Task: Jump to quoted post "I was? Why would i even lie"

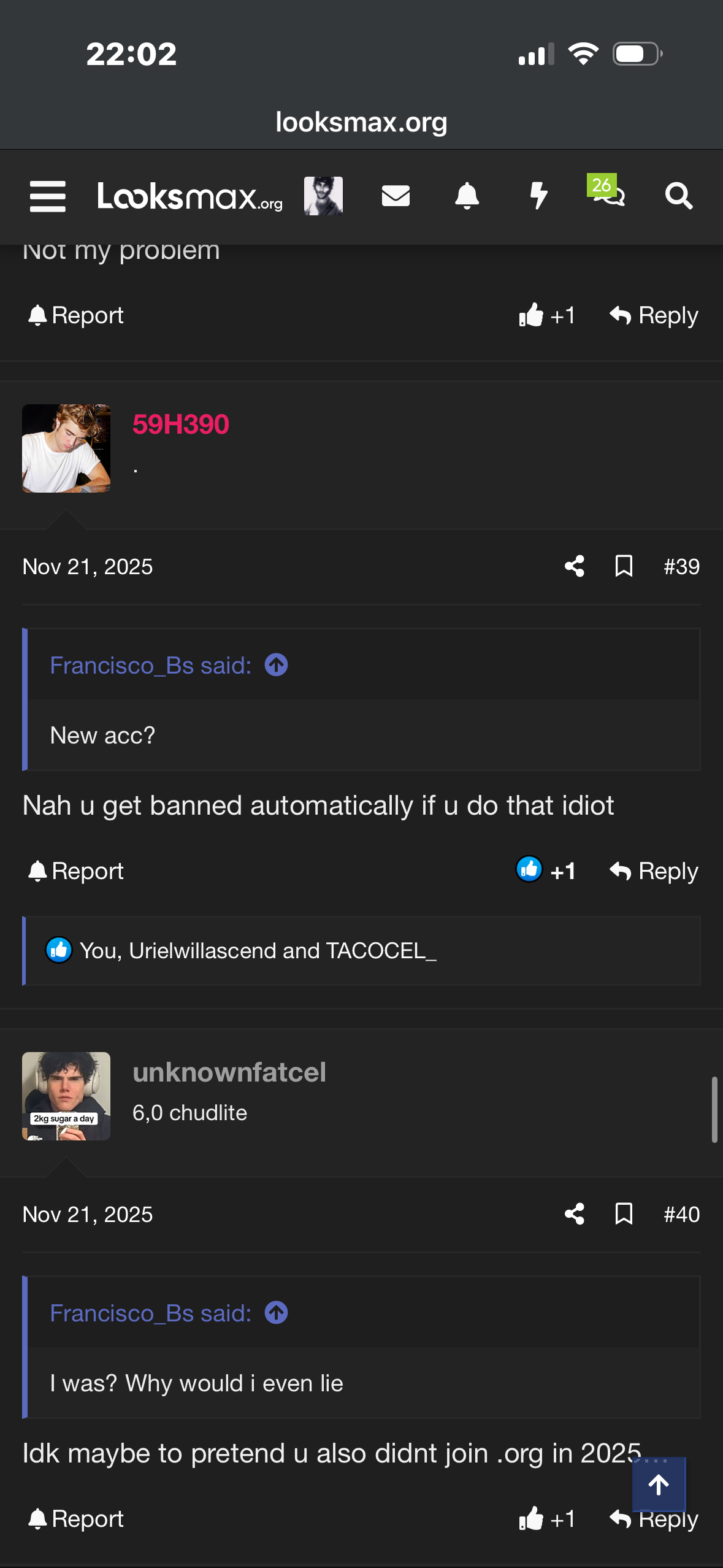Action: coord(276,1313)
